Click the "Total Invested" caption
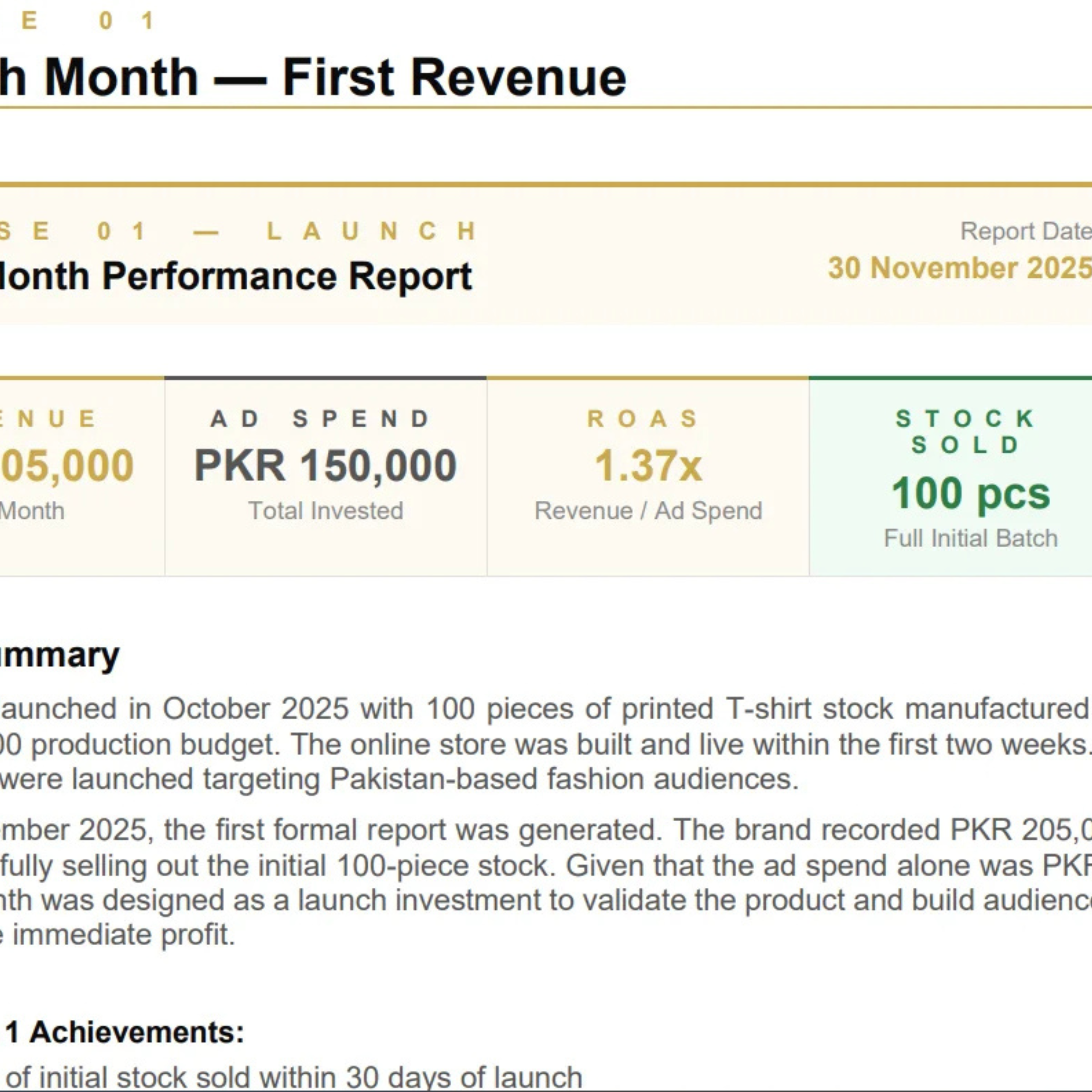1092x1092 pixels. click(325, 511)
